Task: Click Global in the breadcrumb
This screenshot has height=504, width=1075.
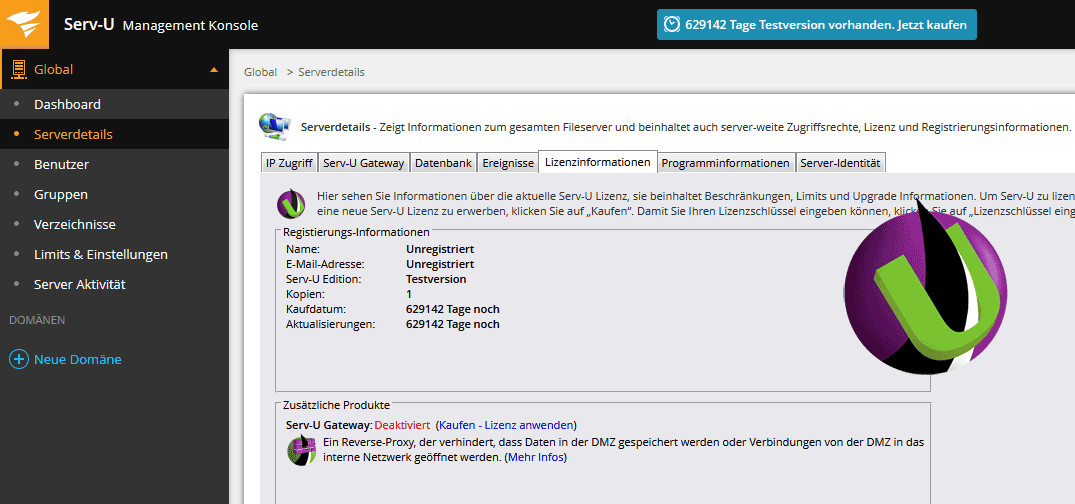Action: tap(261, 72)
